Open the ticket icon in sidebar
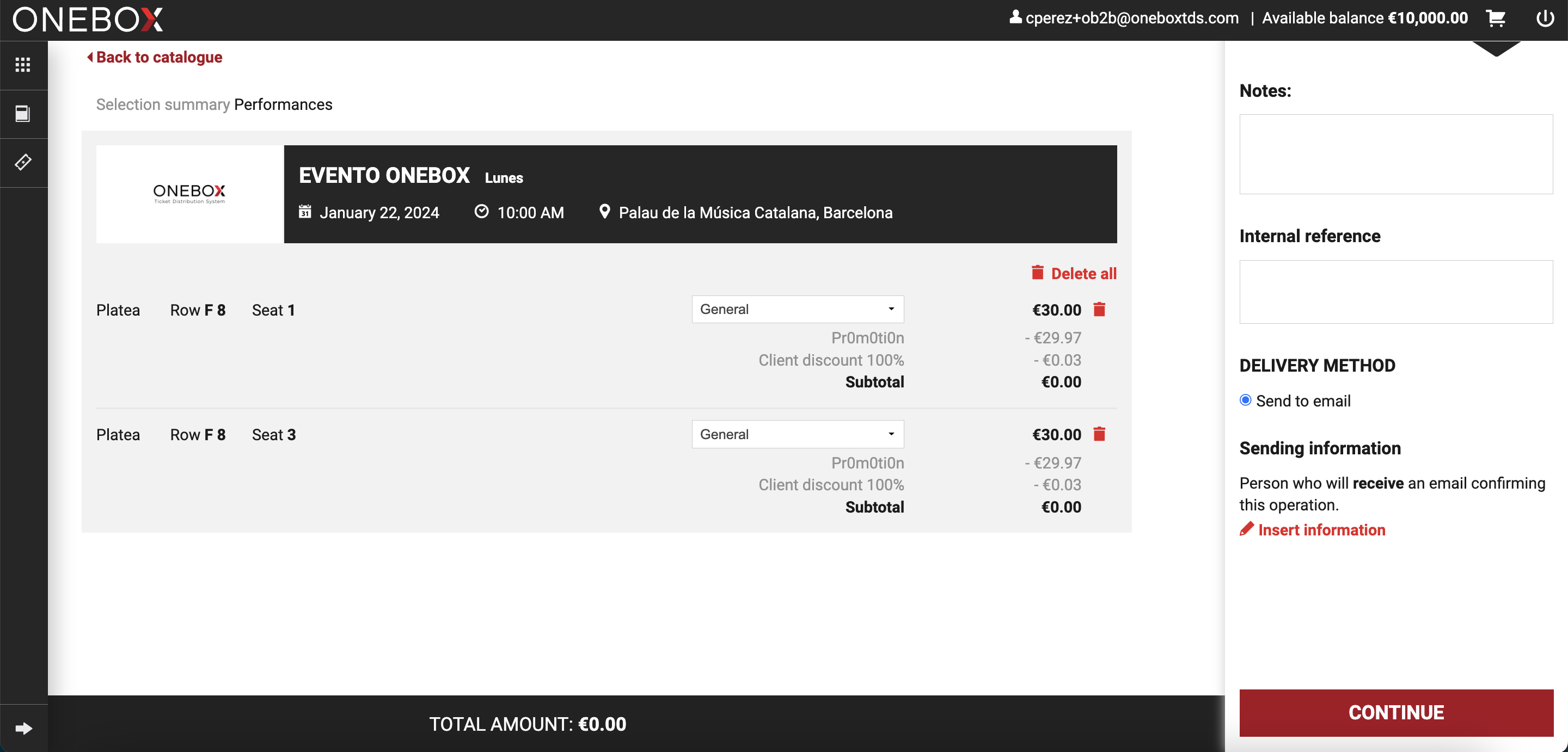 (23, 162)
